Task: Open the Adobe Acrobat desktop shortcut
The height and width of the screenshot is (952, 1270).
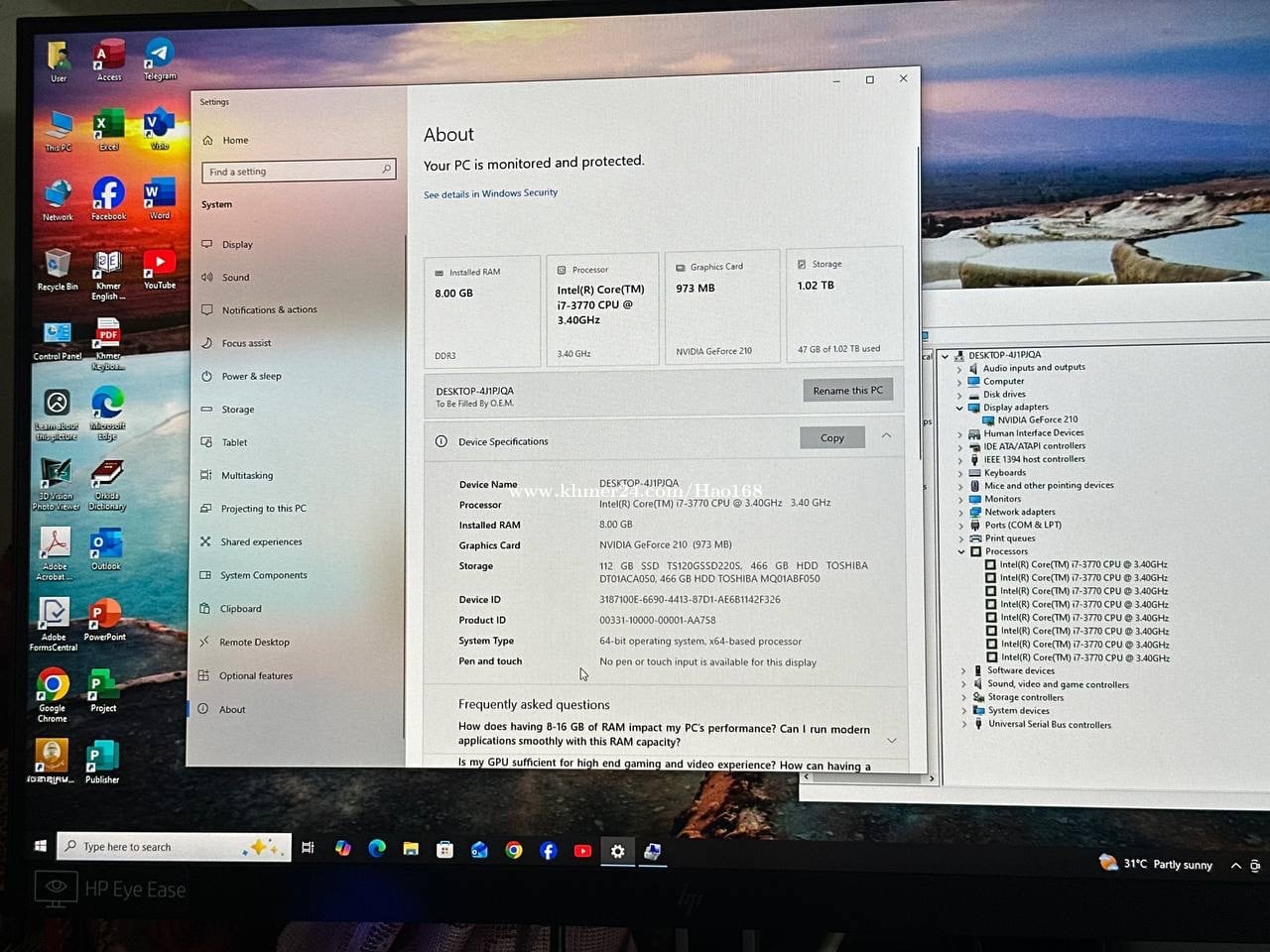Action: [55, 545]
